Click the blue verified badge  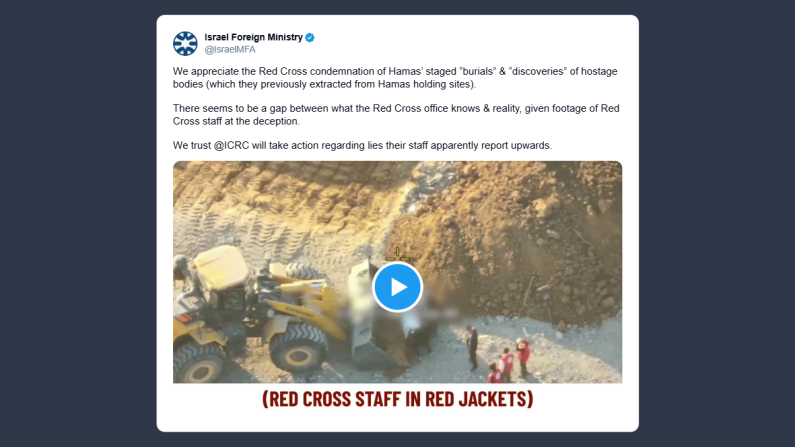point(310,38)
